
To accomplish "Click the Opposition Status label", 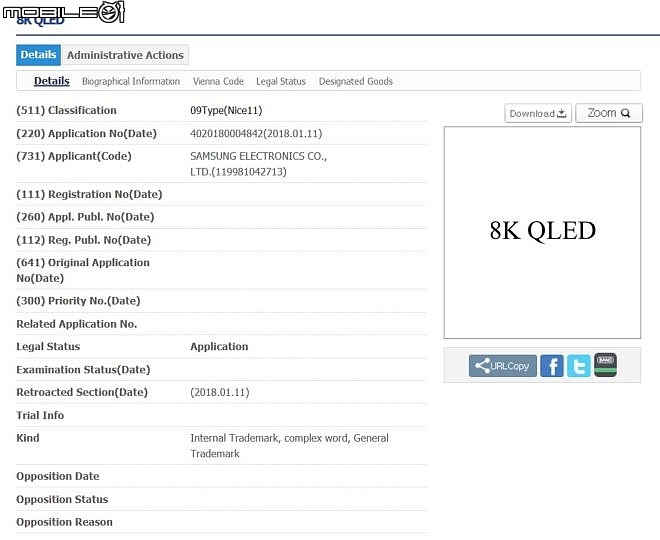I will pyautogui.click(x=62, y=499).
